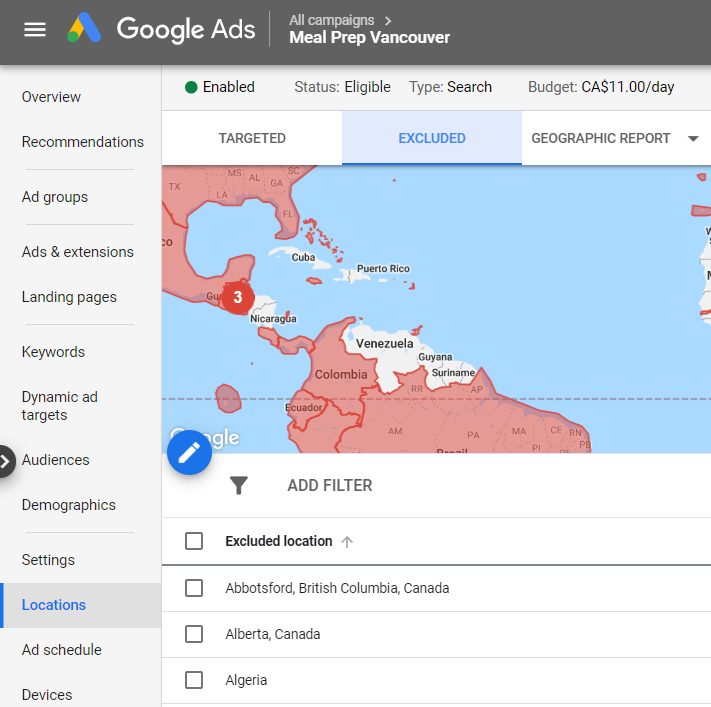
Task: Select the Excluded tab
Action: [x=431, y=139]
